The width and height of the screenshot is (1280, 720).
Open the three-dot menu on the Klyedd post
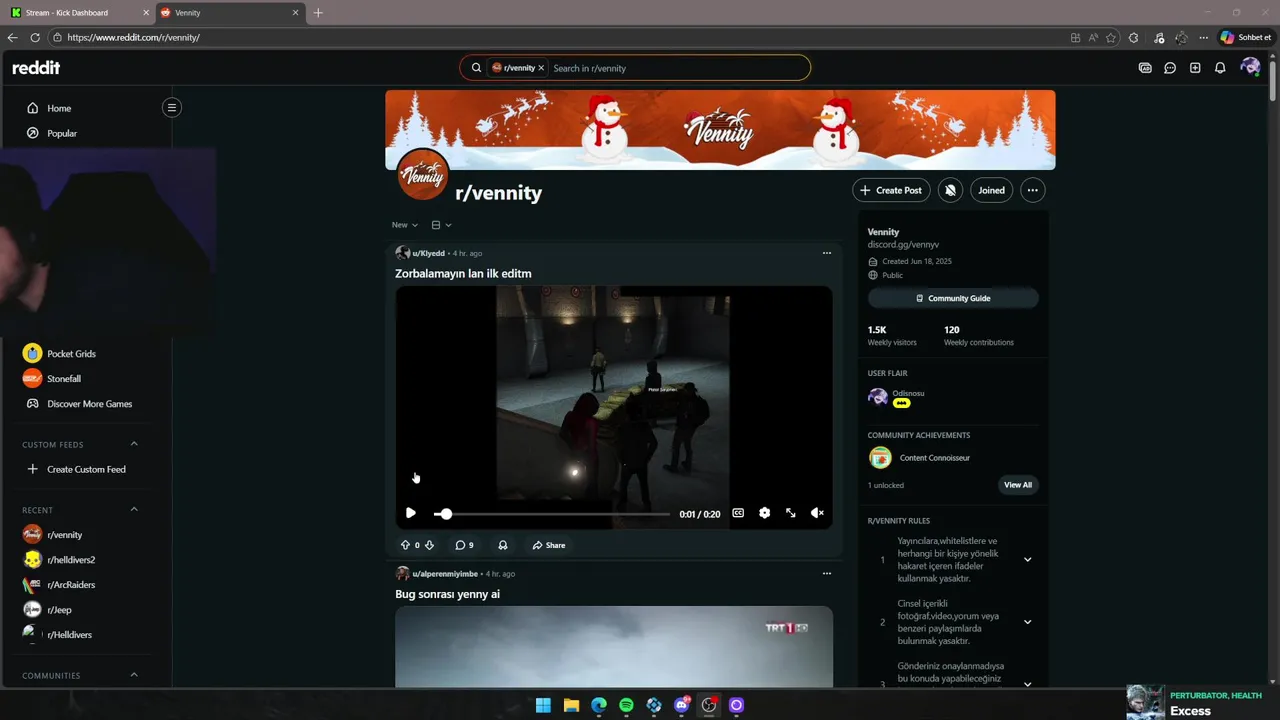[x=827, y=253]
